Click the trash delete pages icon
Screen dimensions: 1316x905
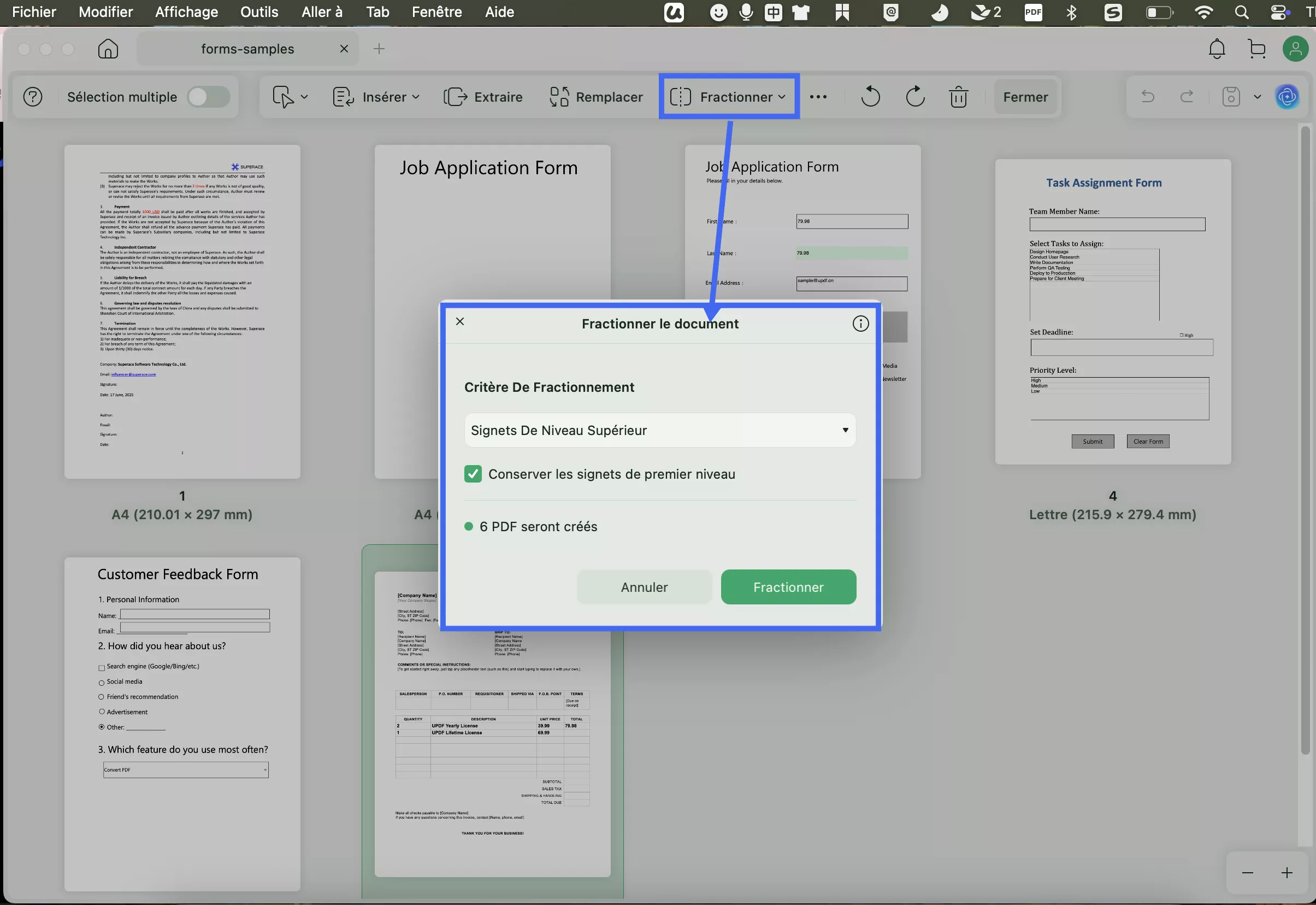[958, 97]
